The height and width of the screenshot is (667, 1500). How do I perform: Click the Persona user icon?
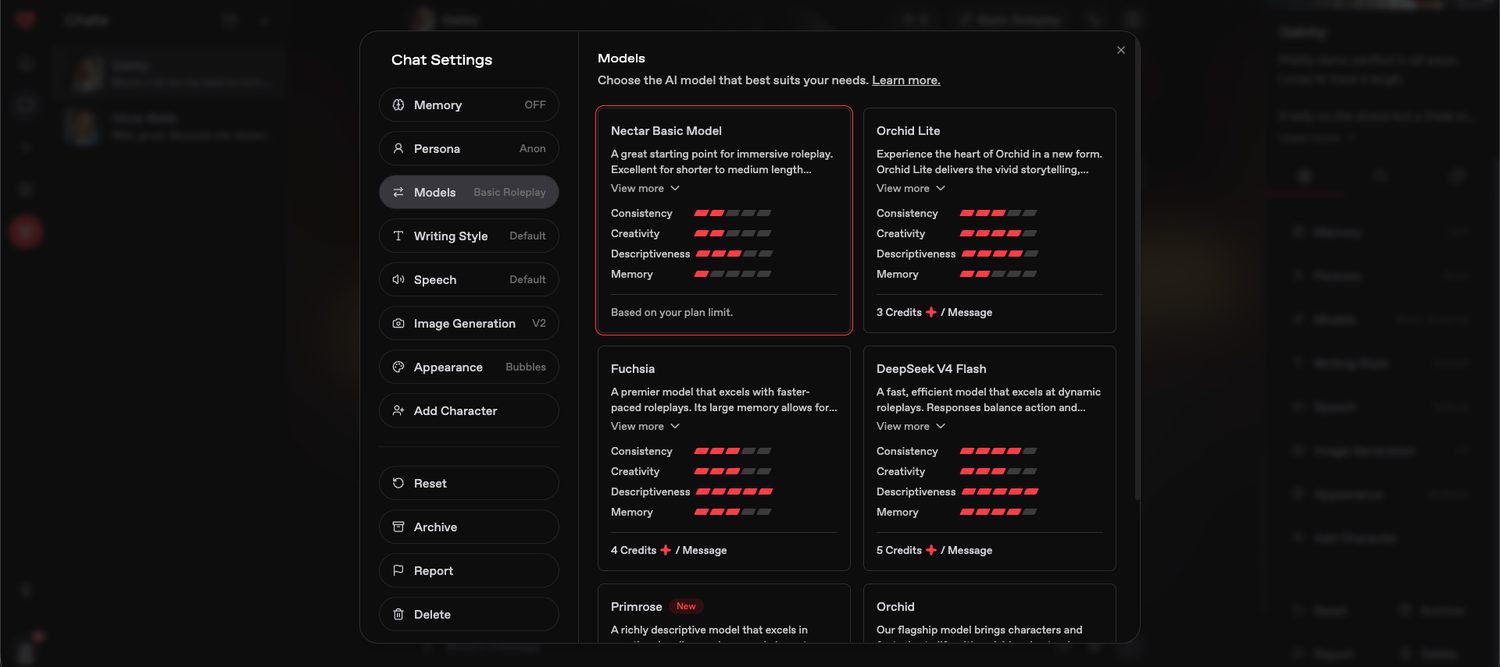[x=398, y=149]
